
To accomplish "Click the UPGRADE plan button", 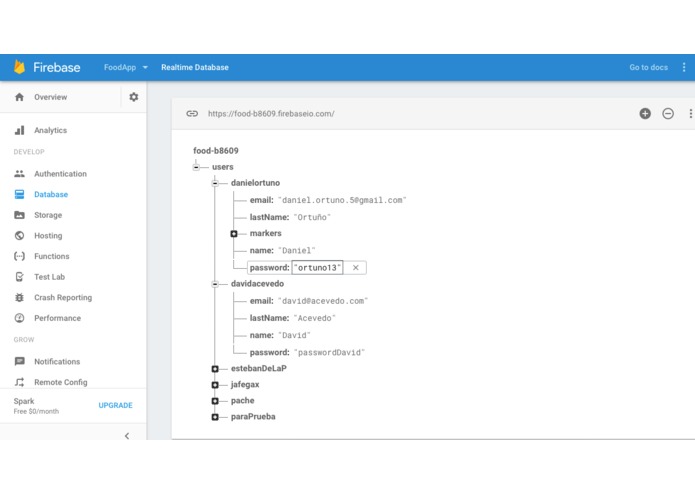I will (115, 405).
